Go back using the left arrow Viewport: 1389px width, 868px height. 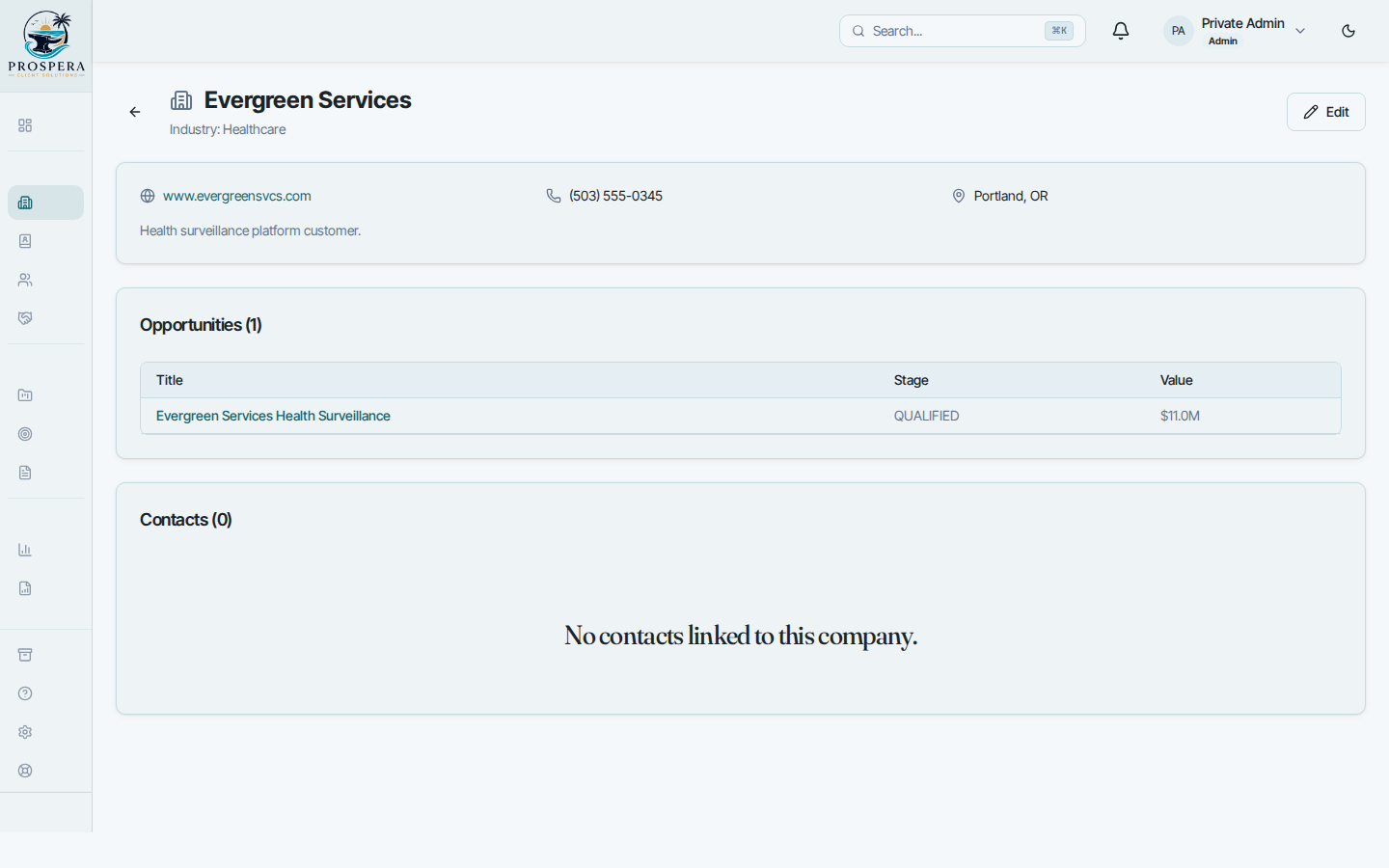pyautogui.click(x=135, y=112)
